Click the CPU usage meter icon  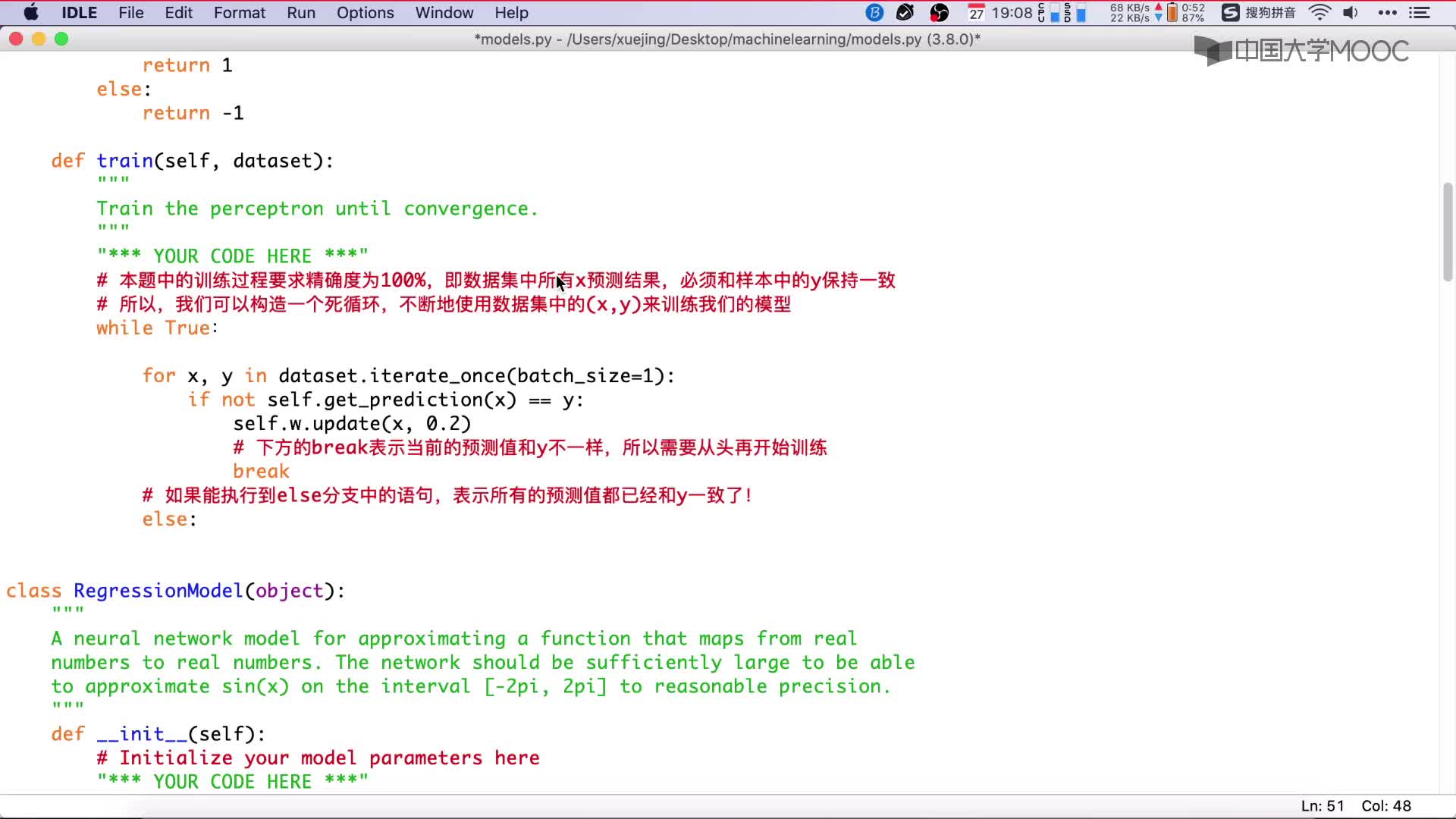[1048, 13]
